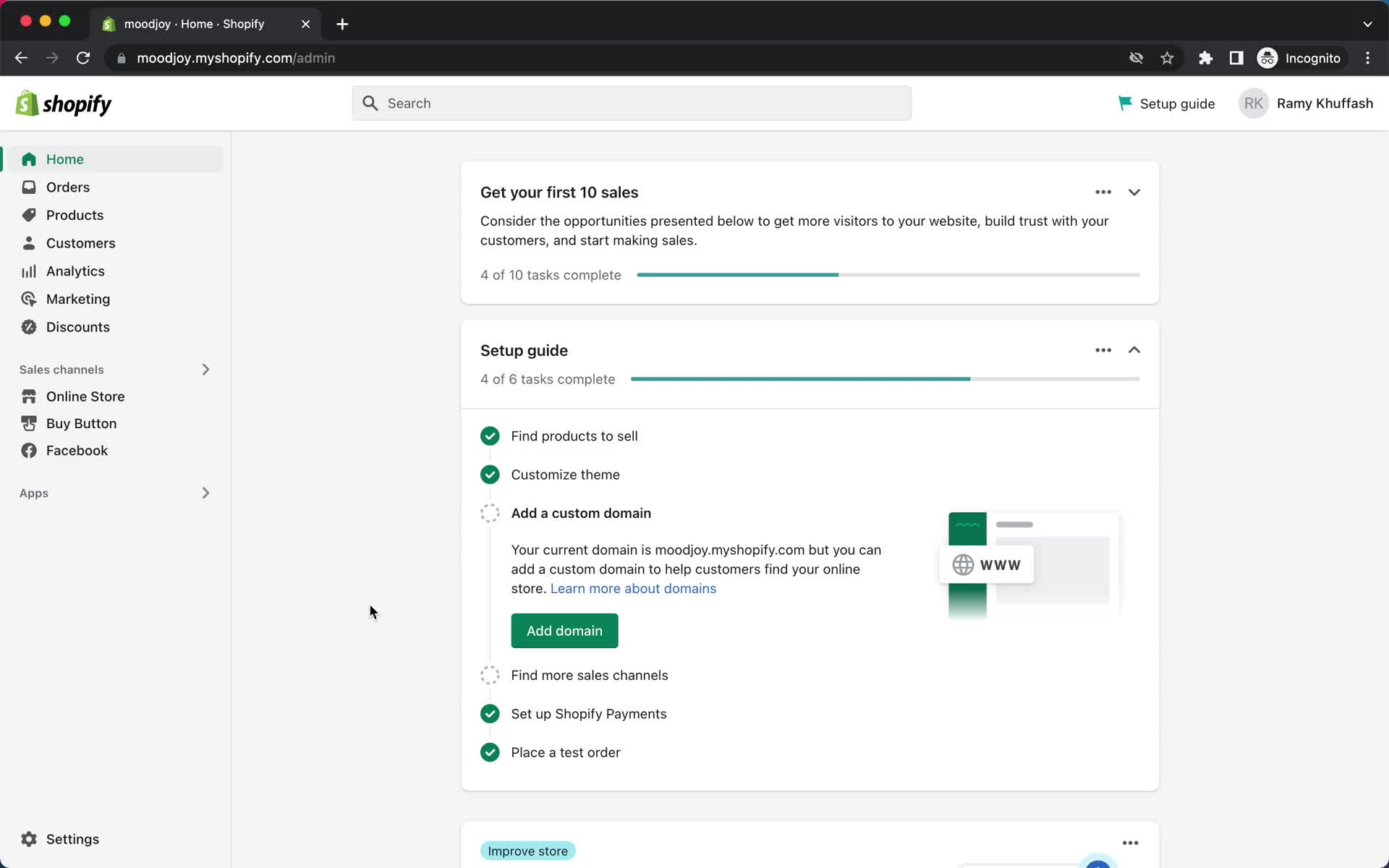Click the Discounts icon in sidebar
The width and height of the screenshot is (1389, 868).
tap(29, 327)
